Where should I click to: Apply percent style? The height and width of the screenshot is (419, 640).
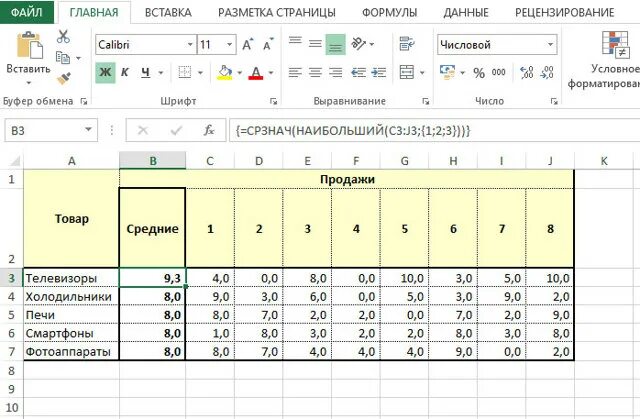tap(479, 73)
